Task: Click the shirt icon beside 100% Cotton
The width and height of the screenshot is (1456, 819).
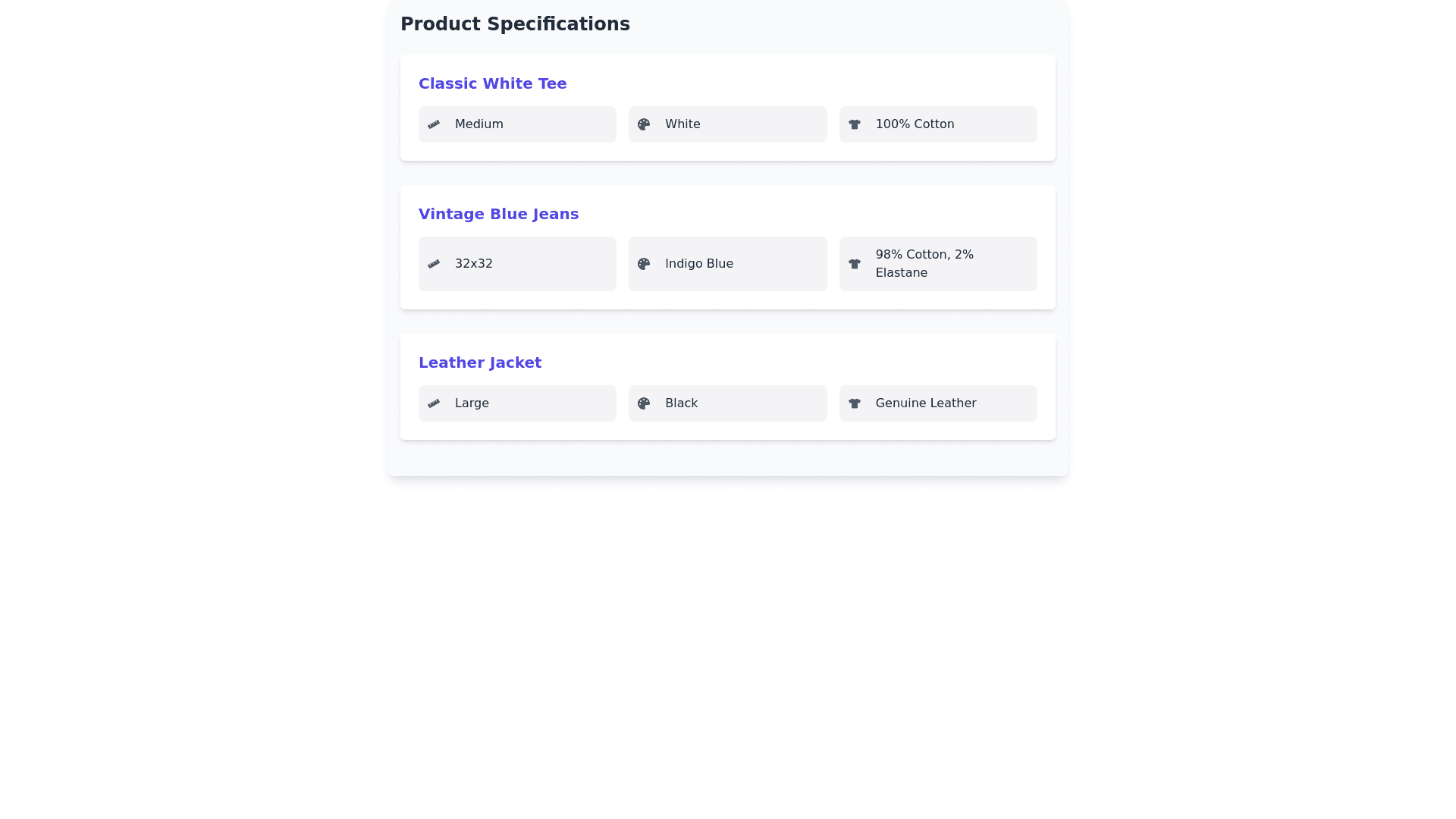Action: click(x=855, y=124)
